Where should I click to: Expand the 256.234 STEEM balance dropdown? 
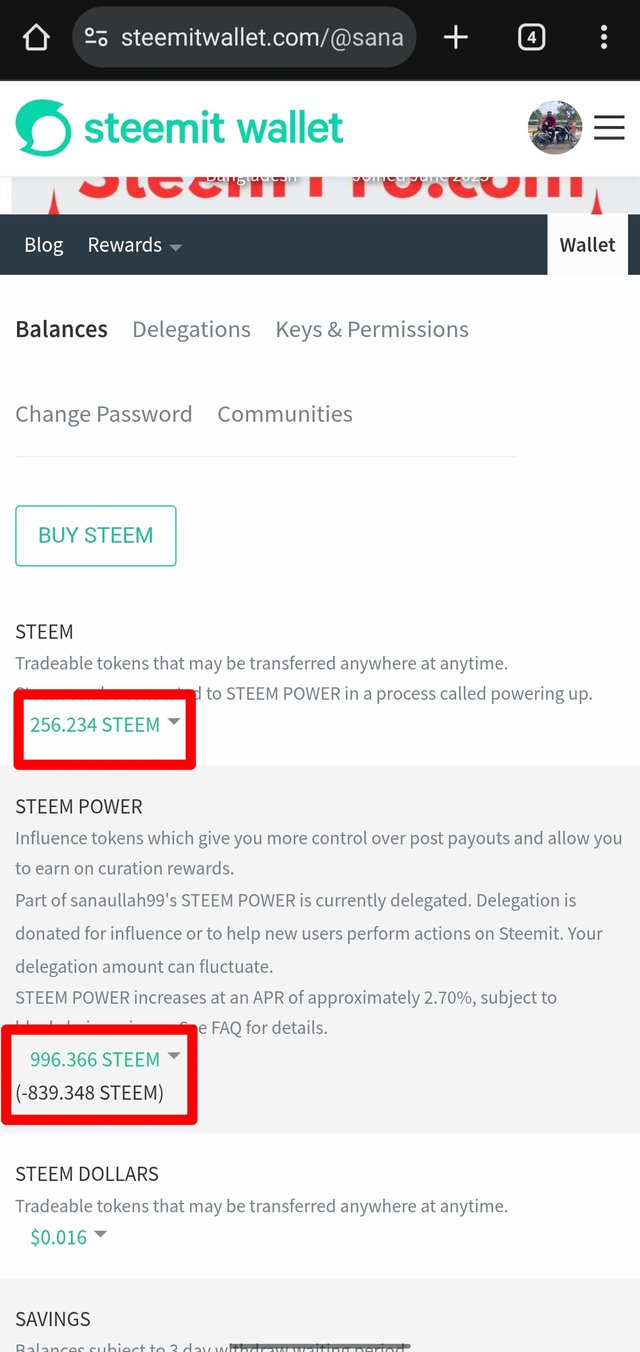pyautogui.click(x=105, y=725)
